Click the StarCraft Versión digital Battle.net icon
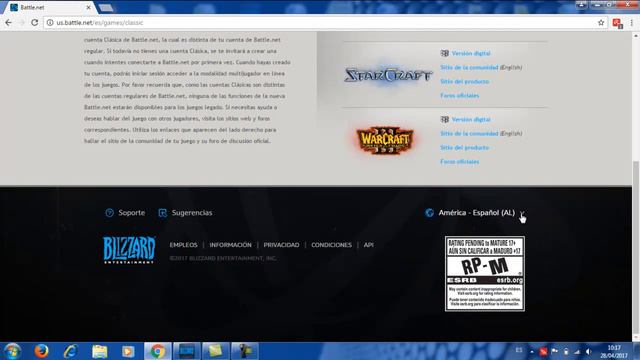This screenshot has width=640, height=360. [444, 53]
